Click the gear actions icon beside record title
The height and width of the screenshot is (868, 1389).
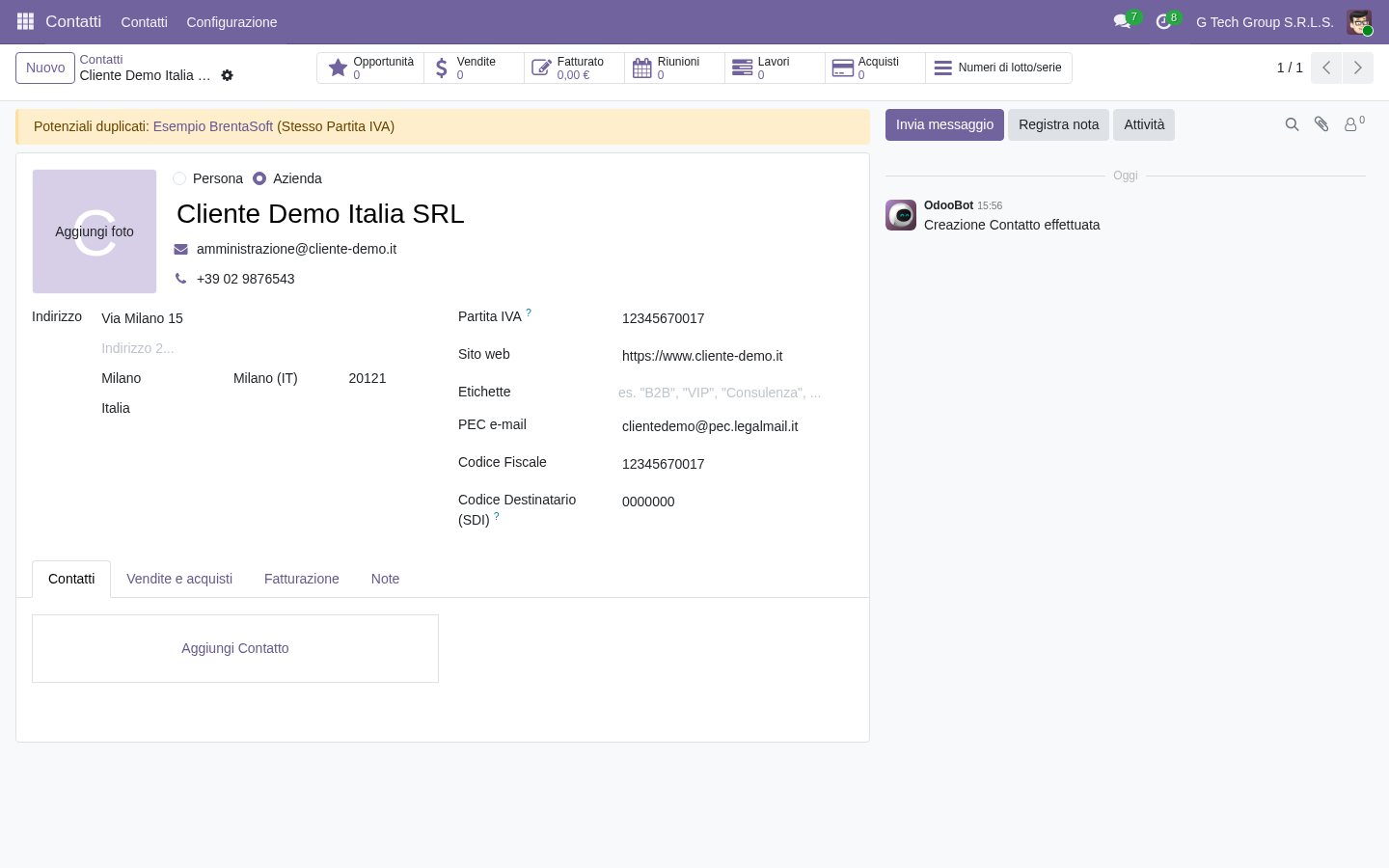(x=228, y=75)
